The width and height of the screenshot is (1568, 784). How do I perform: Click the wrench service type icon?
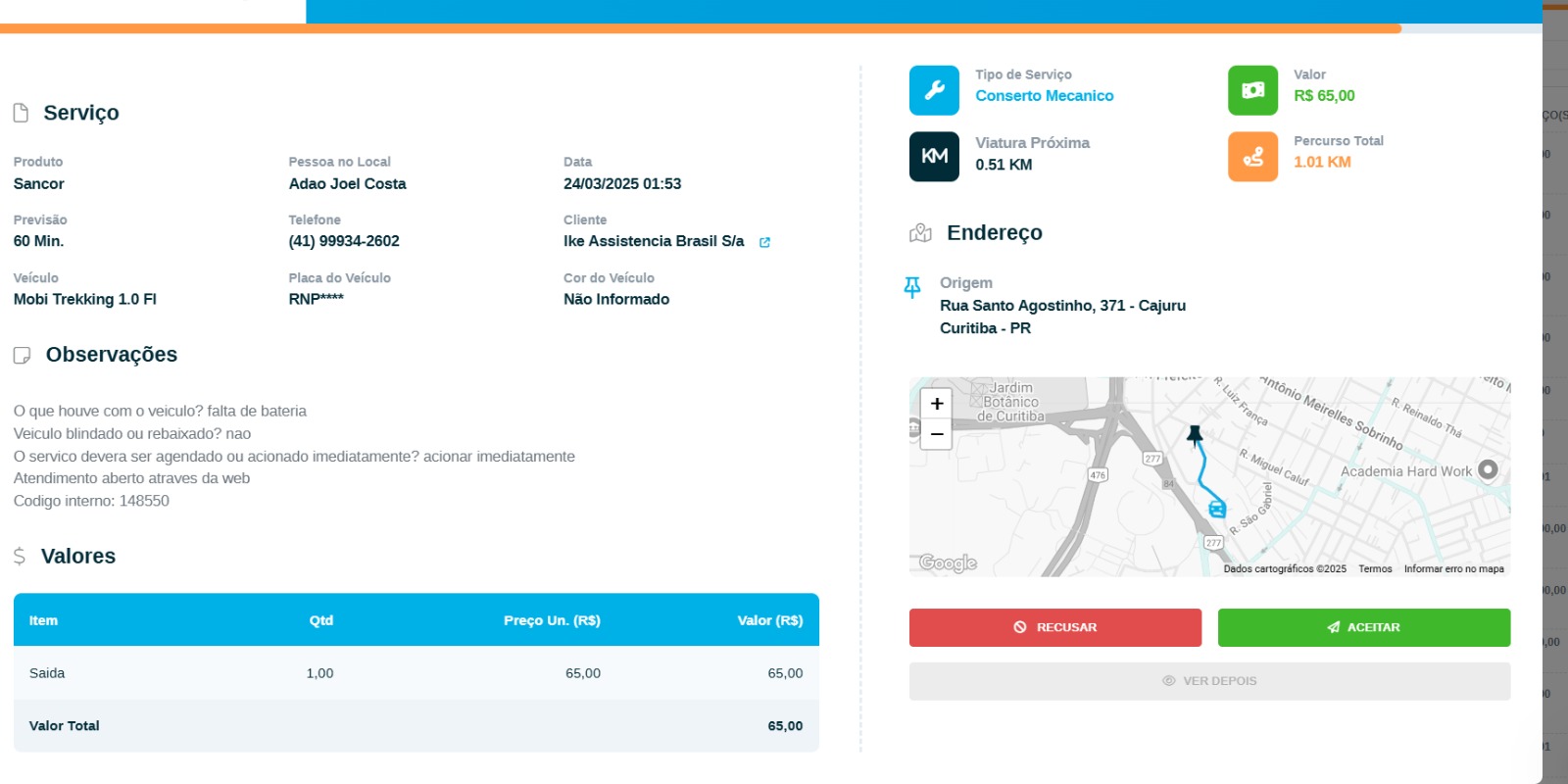click(934, 90)
